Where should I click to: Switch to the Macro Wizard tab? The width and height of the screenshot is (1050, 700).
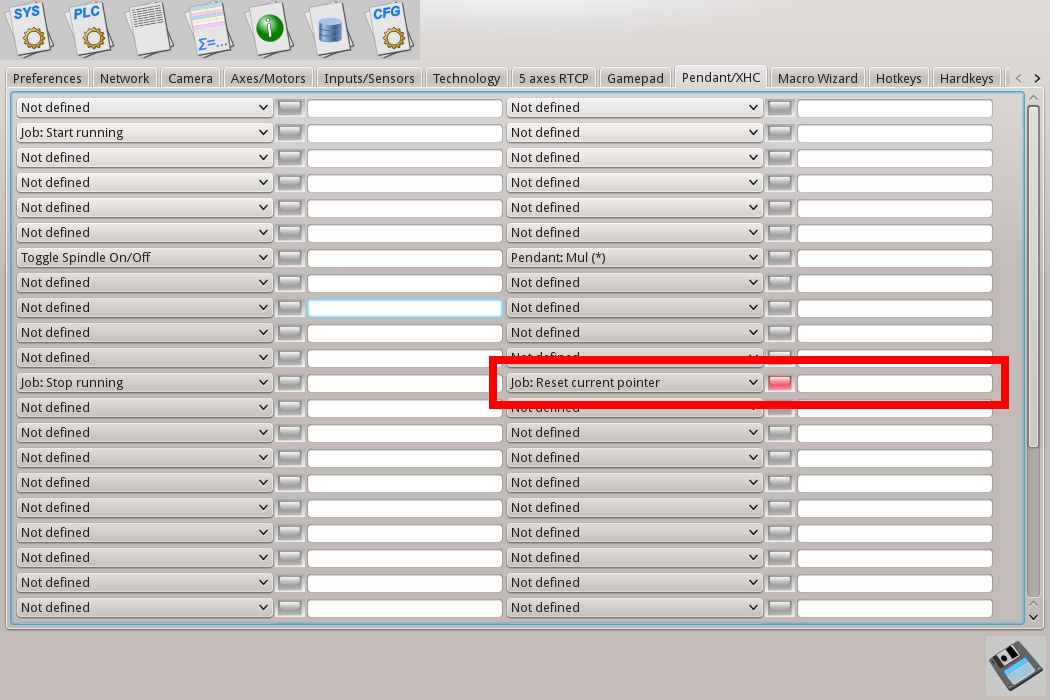click(817, 78)
